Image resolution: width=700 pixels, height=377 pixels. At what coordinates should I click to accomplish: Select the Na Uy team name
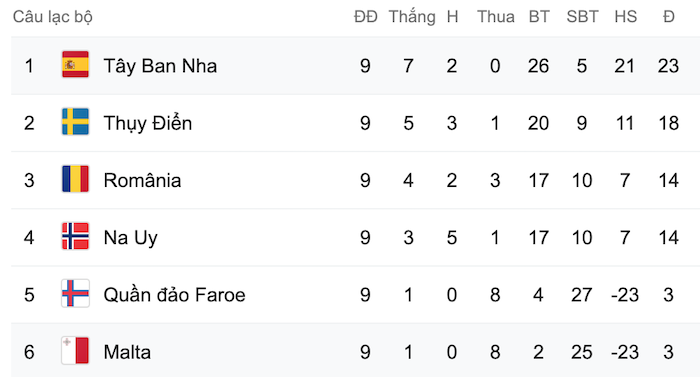click(x=130, y=238)
